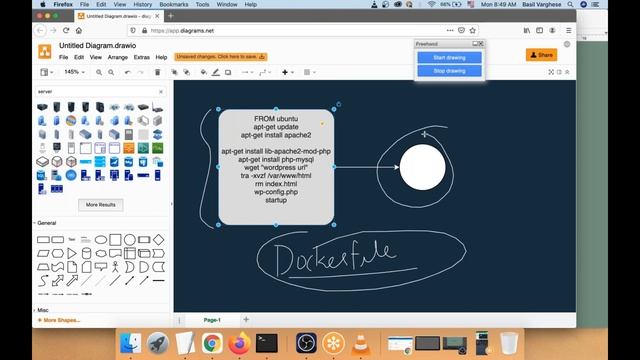The width and height of the screenshot is (640, 360).
Task: Open More Shapes link
Action: [x=59, y=320]
